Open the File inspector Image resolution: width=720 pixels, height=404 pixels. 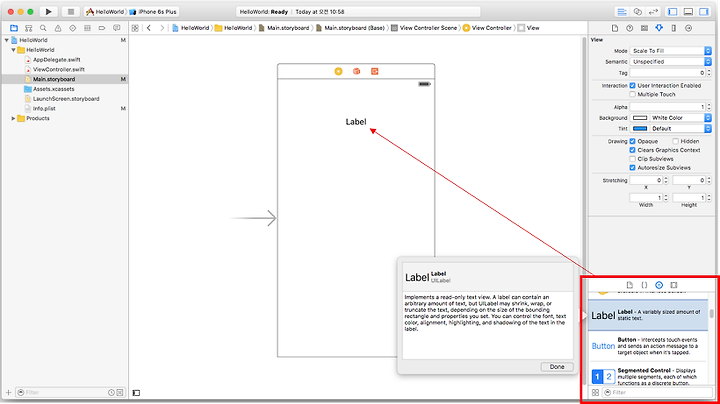615,28
